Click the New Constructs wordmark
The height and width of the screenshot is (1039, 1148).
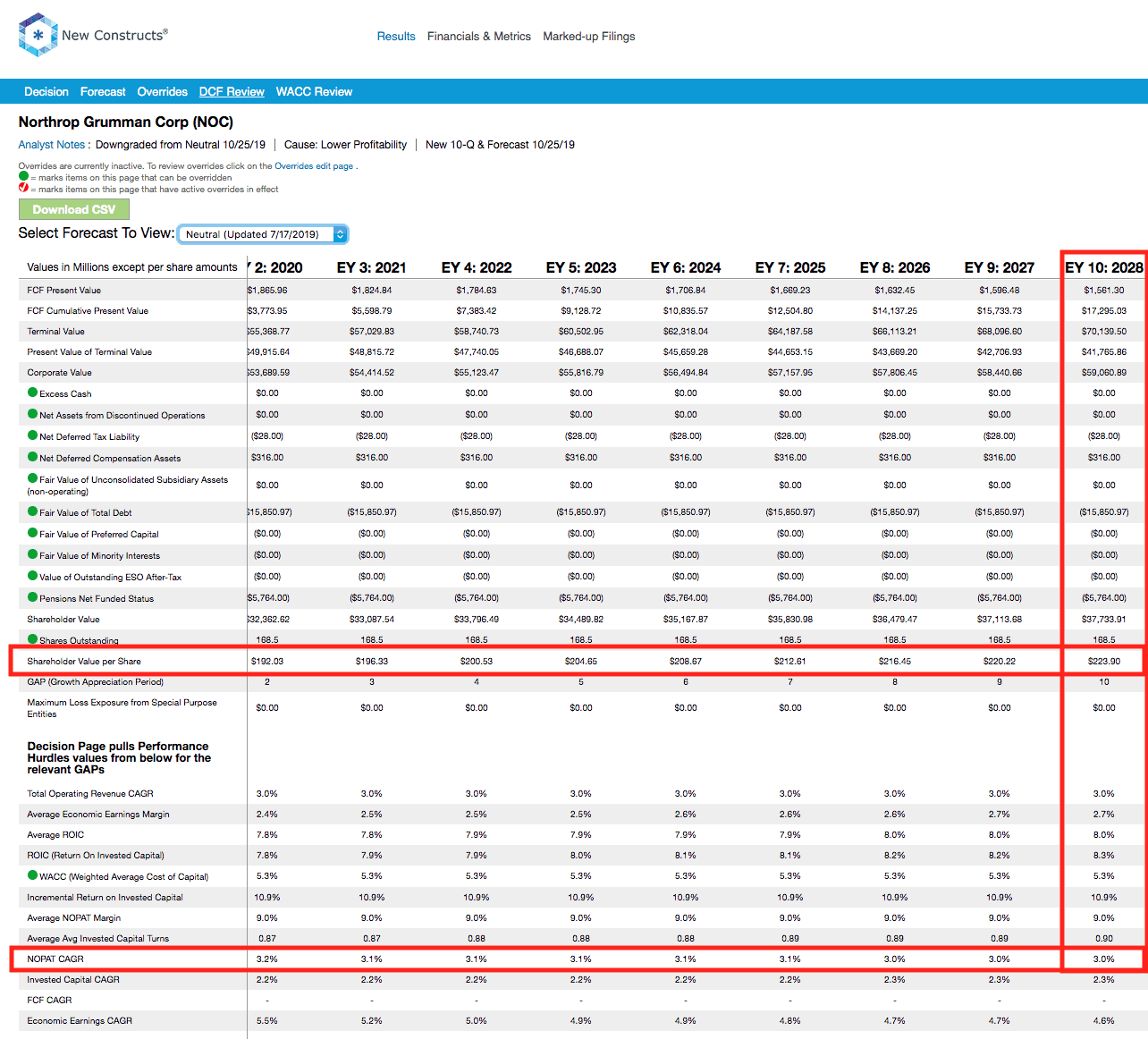click(114, 36)
